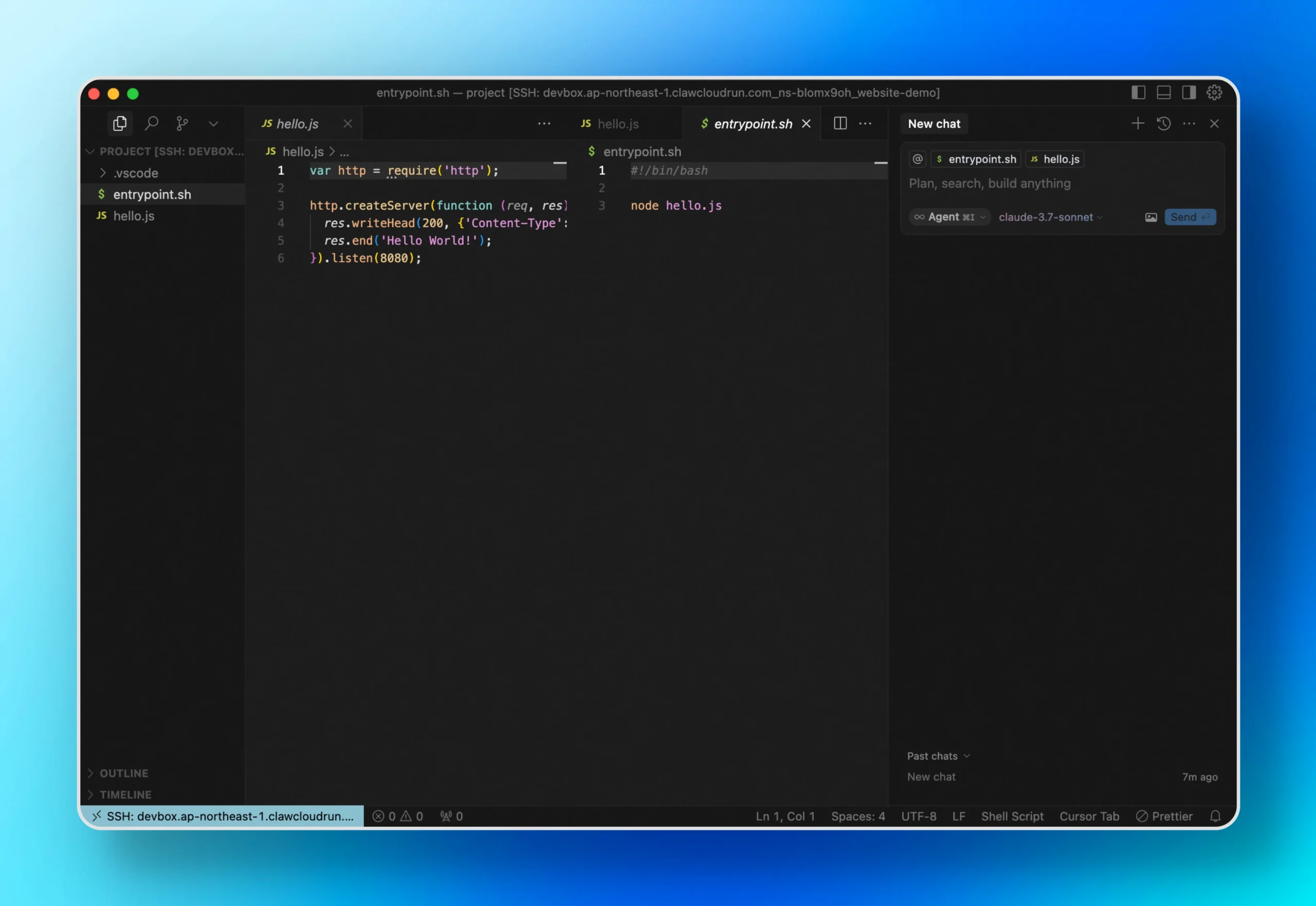
Task: Change end of line sequence LF
Action: [959, 816]
